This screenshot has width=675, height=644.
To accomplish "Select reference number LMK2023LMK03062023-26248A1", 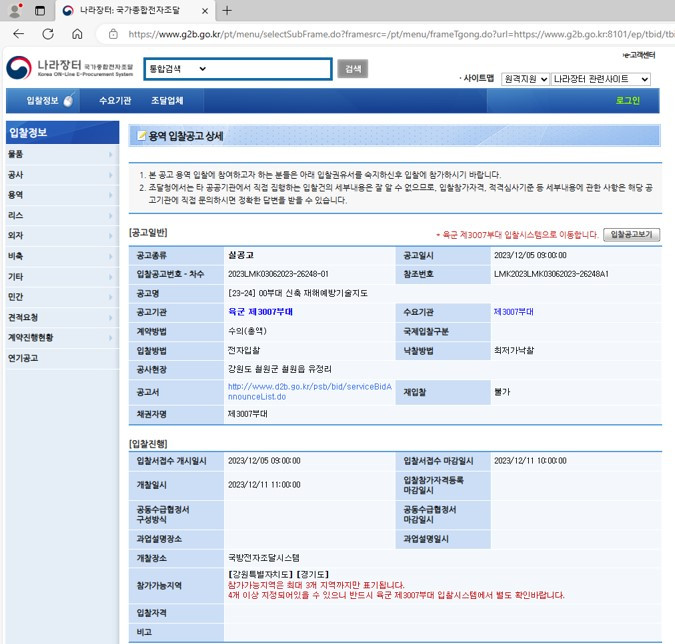I will (x=551, y=274).
